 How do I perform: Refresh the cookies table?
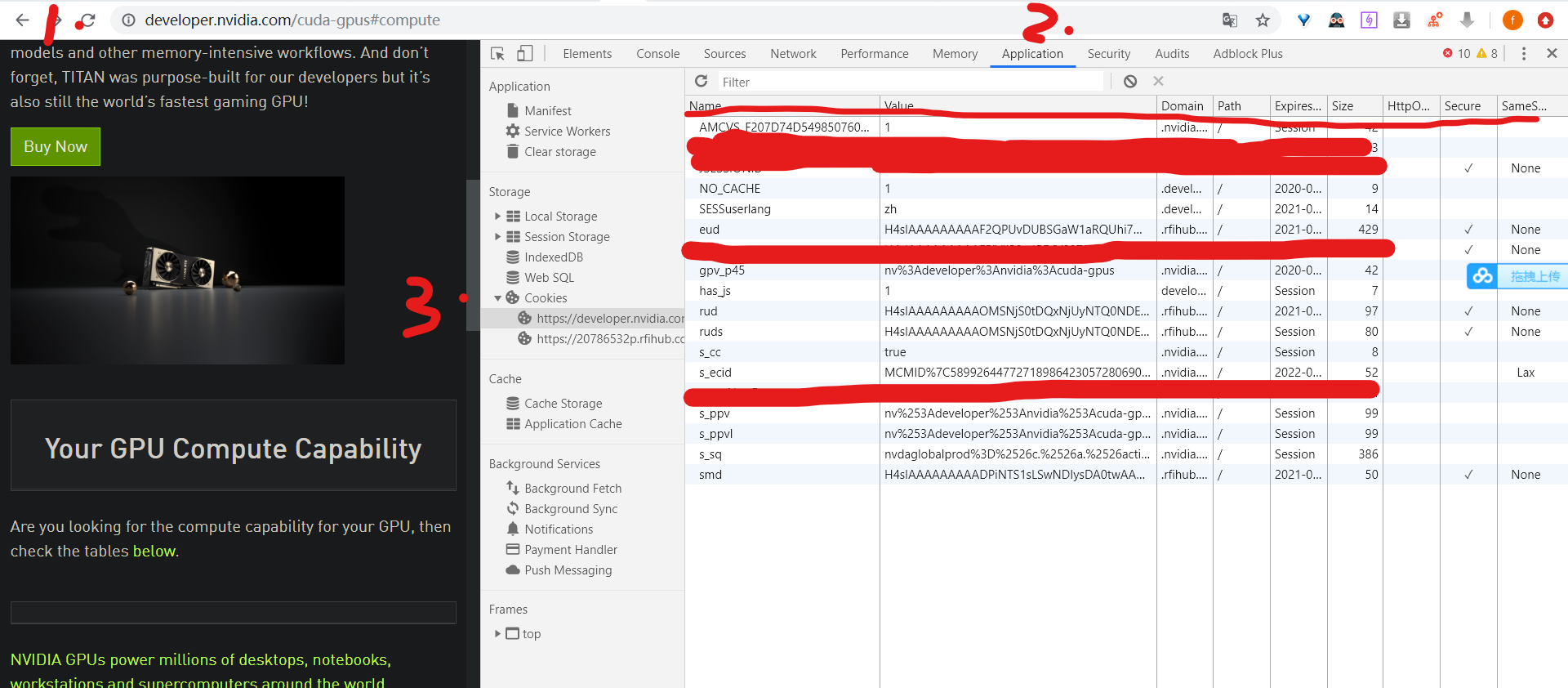[x=701, y=81]
